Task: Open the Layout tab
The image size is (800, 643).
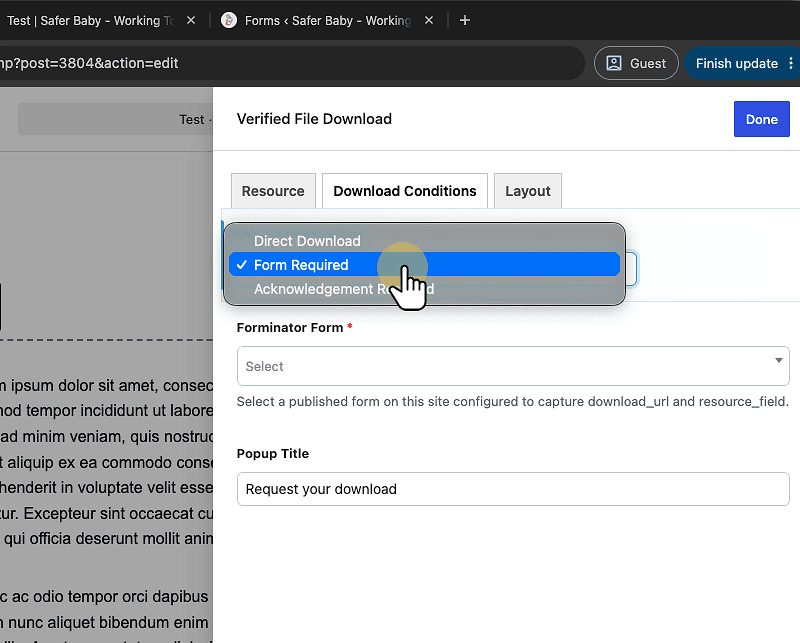Action: [528, 191]
